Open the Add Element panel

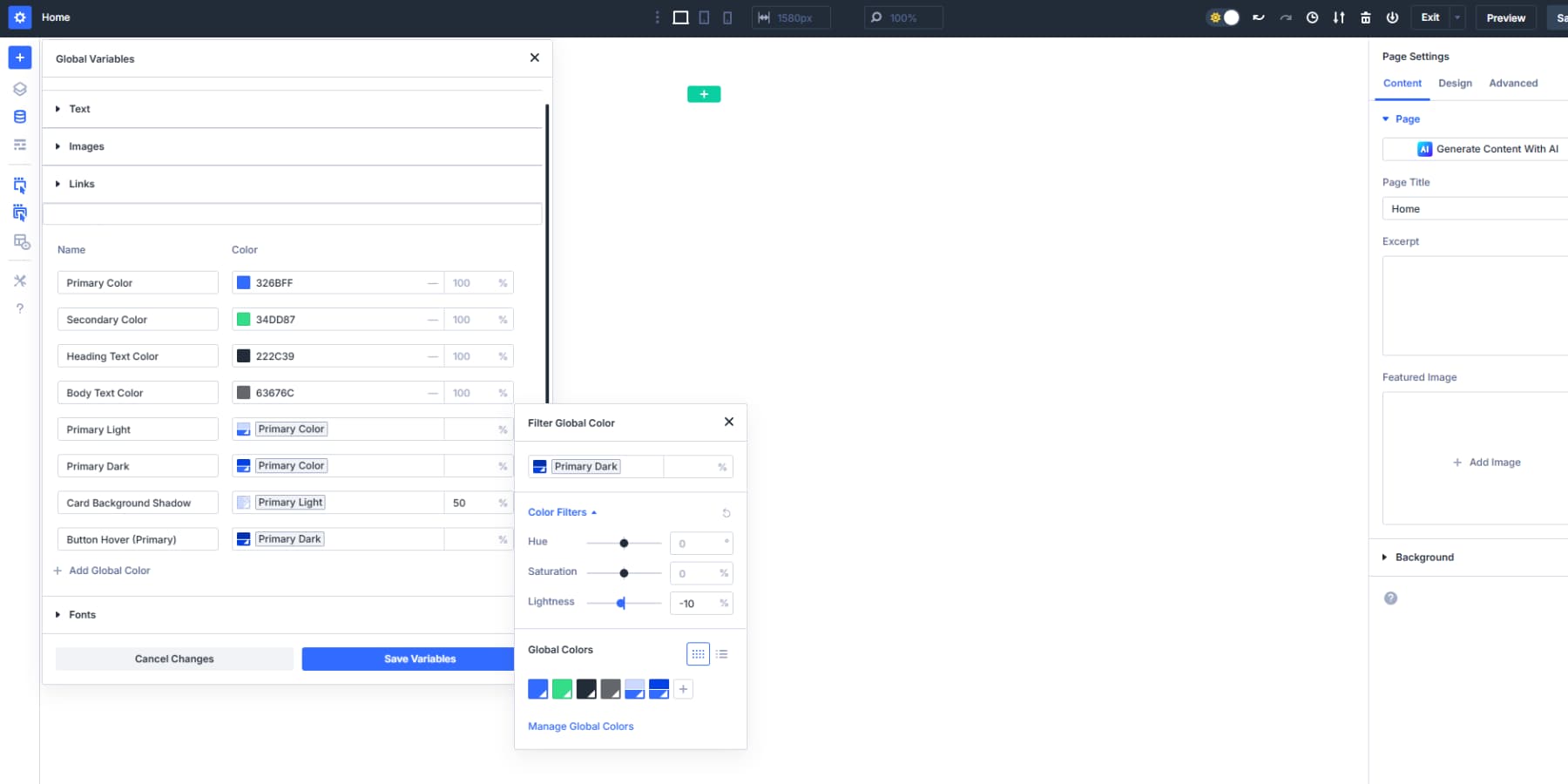19,57
